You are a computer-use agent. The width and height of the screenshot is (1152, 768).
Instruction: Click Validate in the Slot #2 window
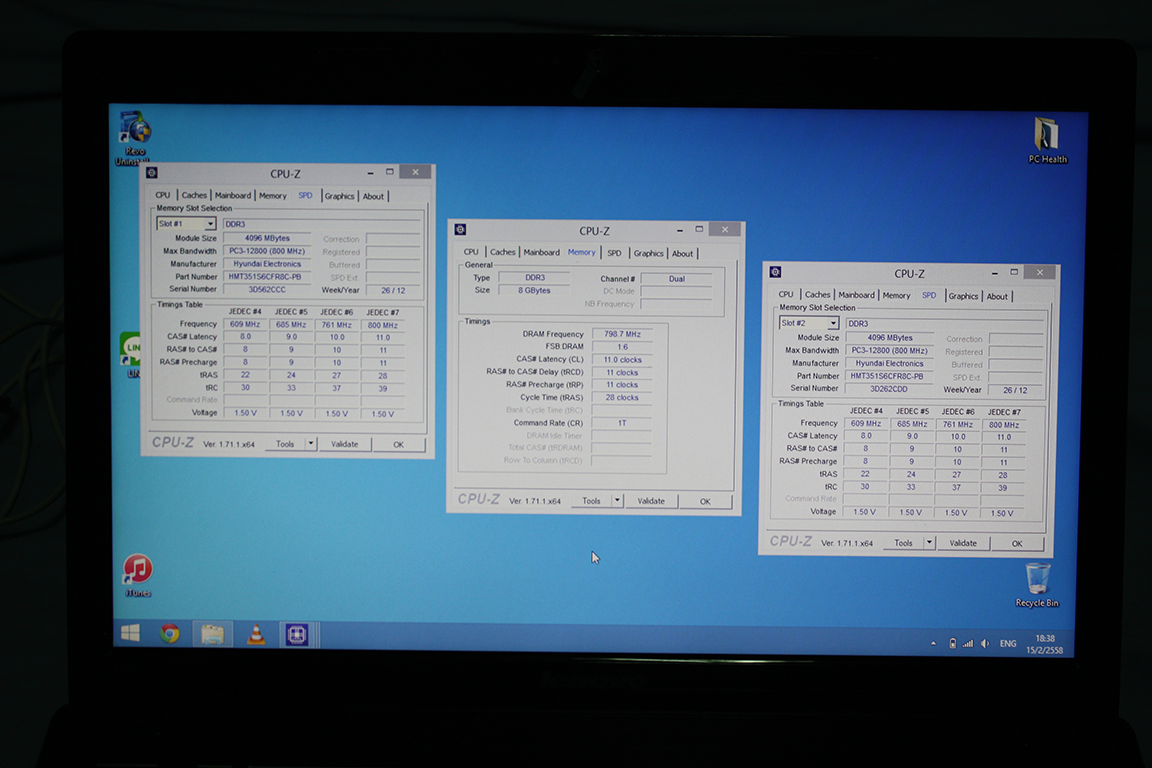click(x=963, y=543)
